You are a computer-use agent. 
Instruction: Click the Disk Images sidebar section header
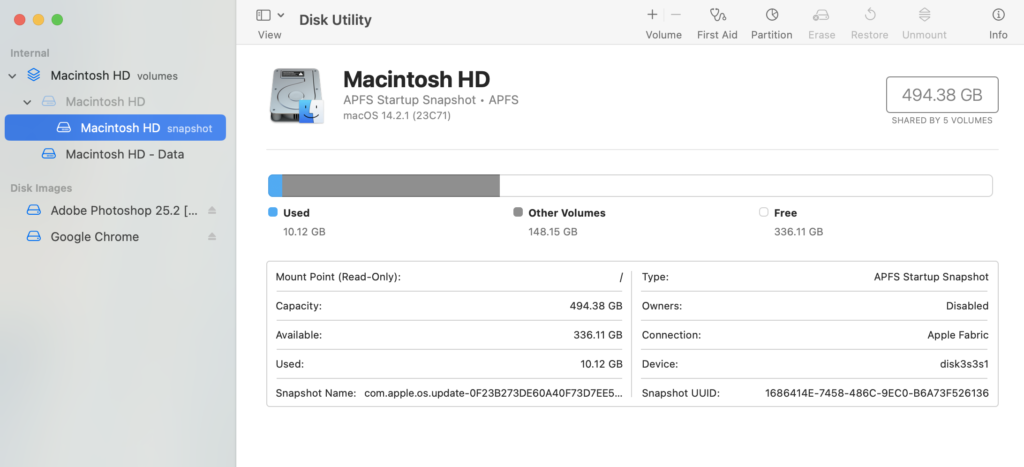[x=40, y=188]
